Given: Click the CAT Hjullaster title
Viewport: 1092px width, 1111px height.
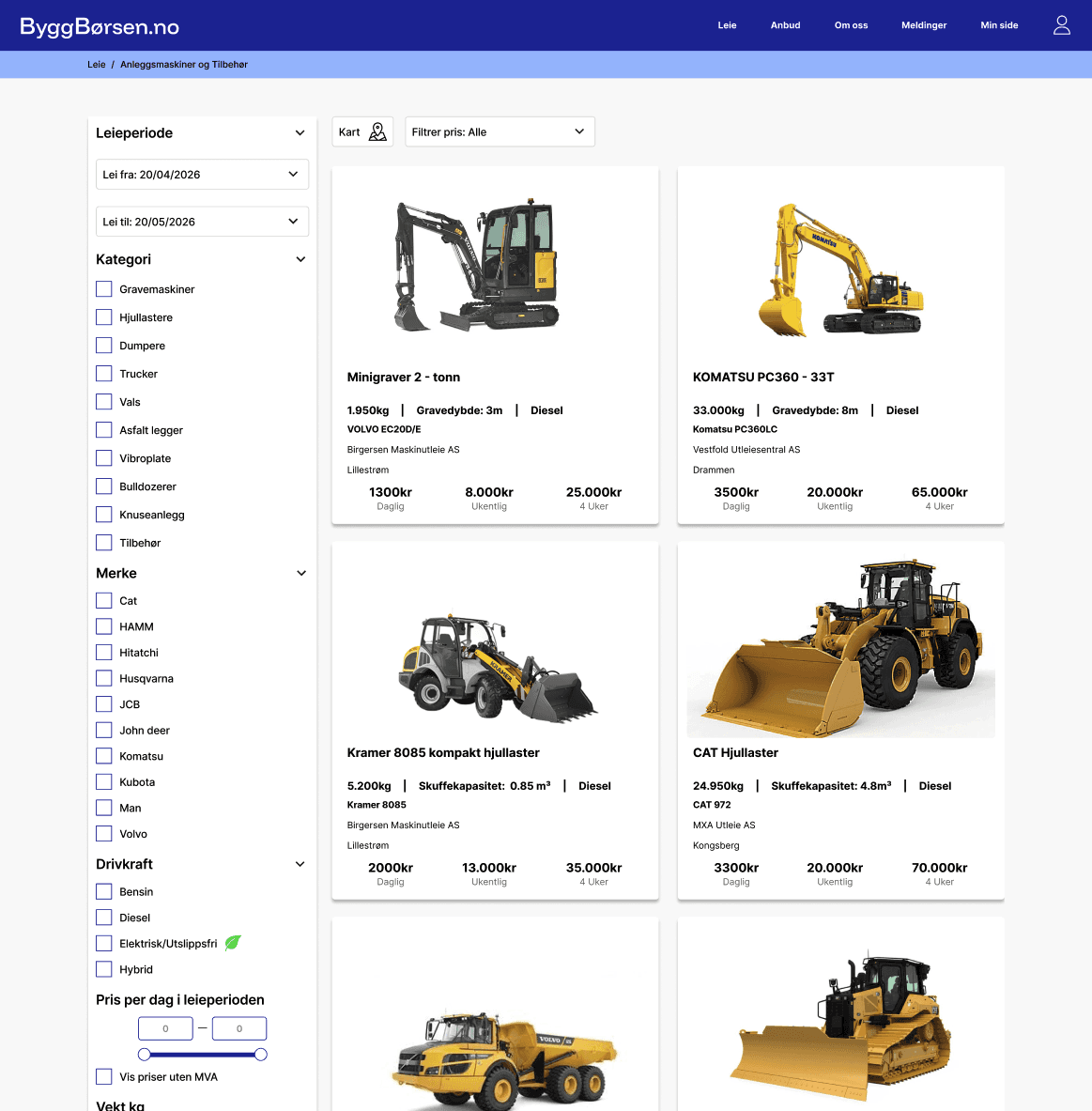Looking at the screenshot, I should [x=735, y=752].
